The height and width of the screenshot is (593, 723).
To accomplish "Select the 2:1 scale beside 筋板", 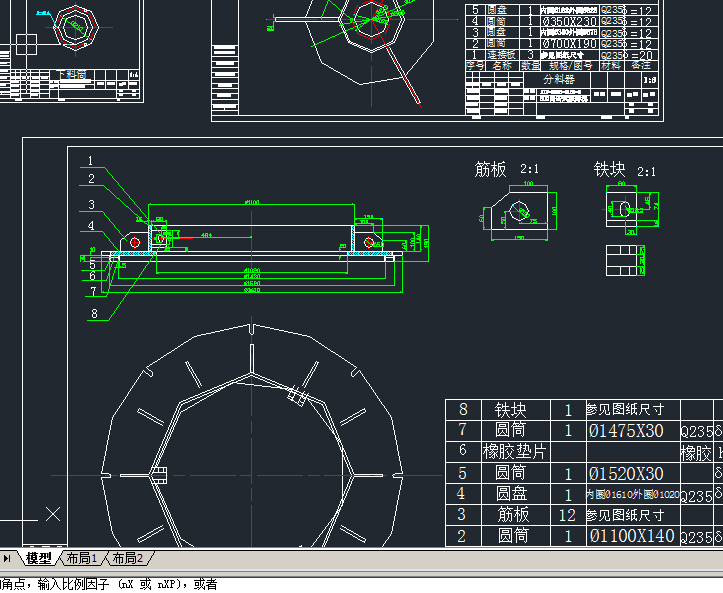I will click(529, 169).
